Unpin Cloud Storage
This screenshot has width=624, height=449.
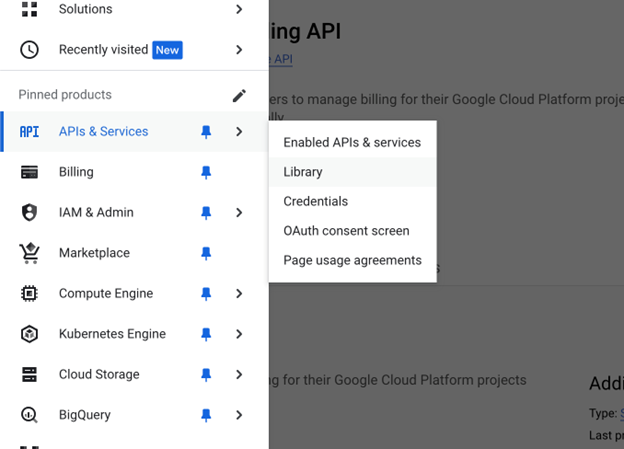tap(206, 375)
